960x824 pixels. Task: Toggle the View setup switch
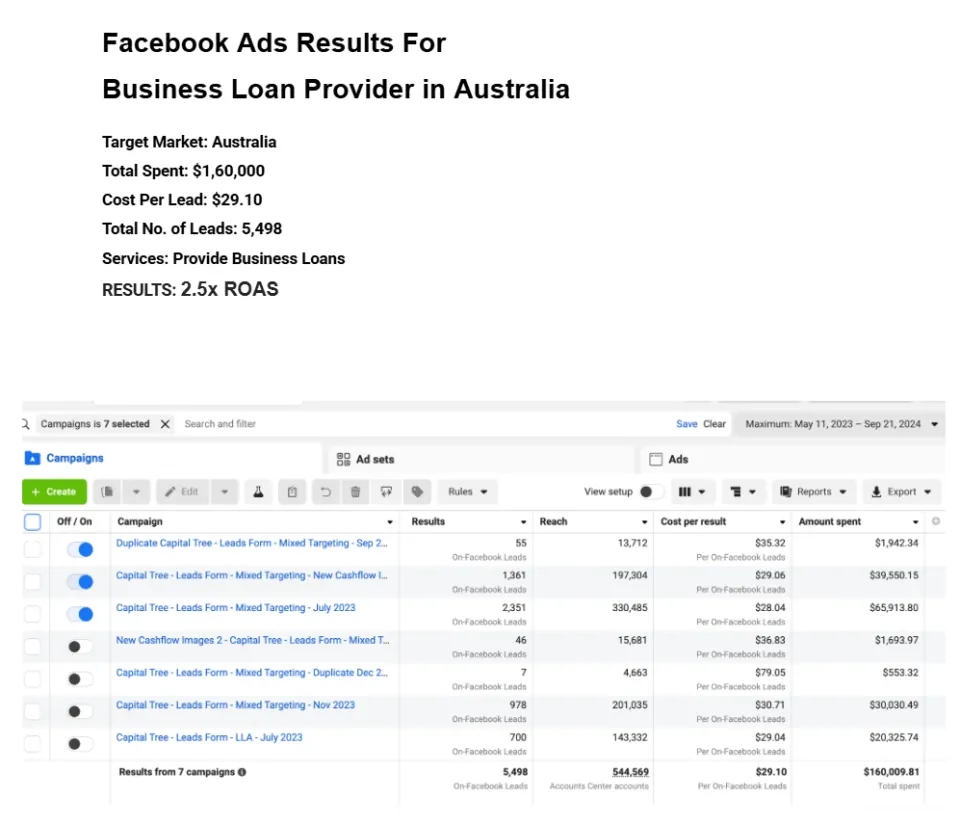[651, 492]
